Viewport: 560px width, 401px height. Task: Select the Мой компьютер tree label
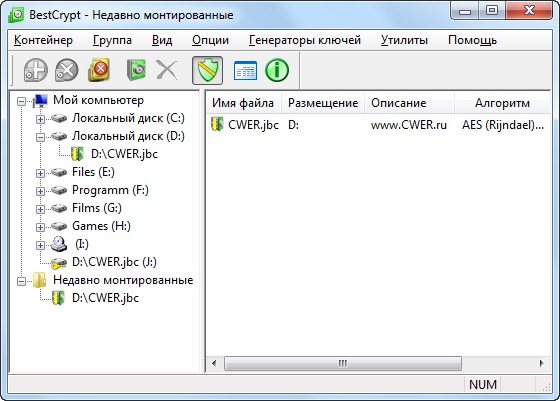[x=98, y=100]
